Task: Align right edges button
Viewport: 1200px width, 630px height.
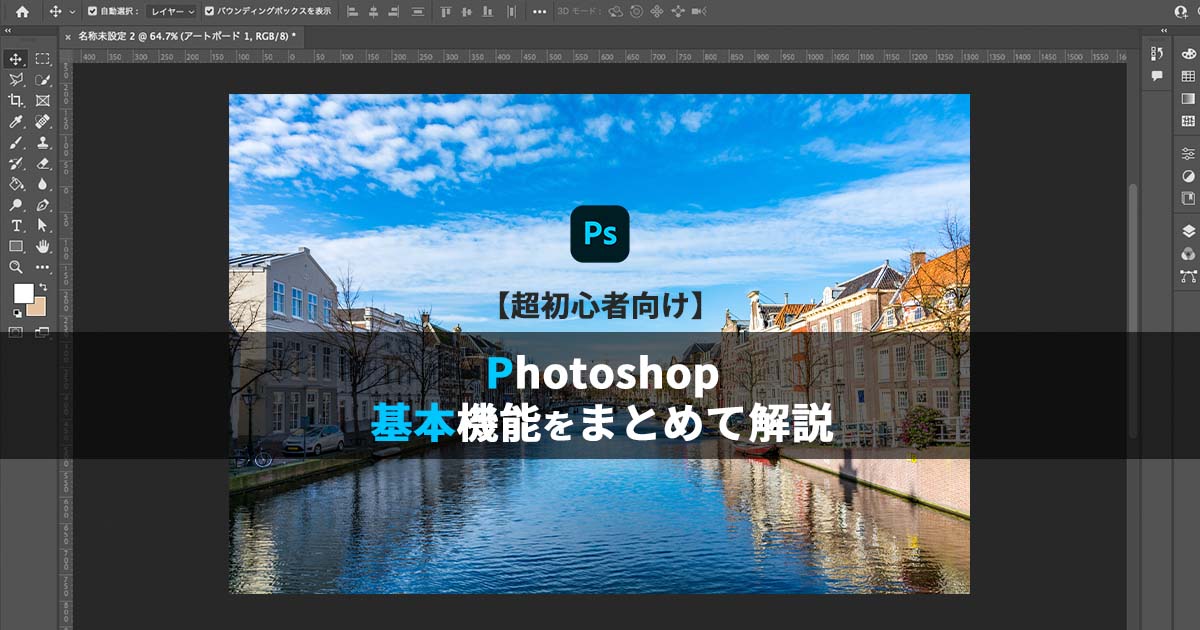Action: (x=394, y=11)
